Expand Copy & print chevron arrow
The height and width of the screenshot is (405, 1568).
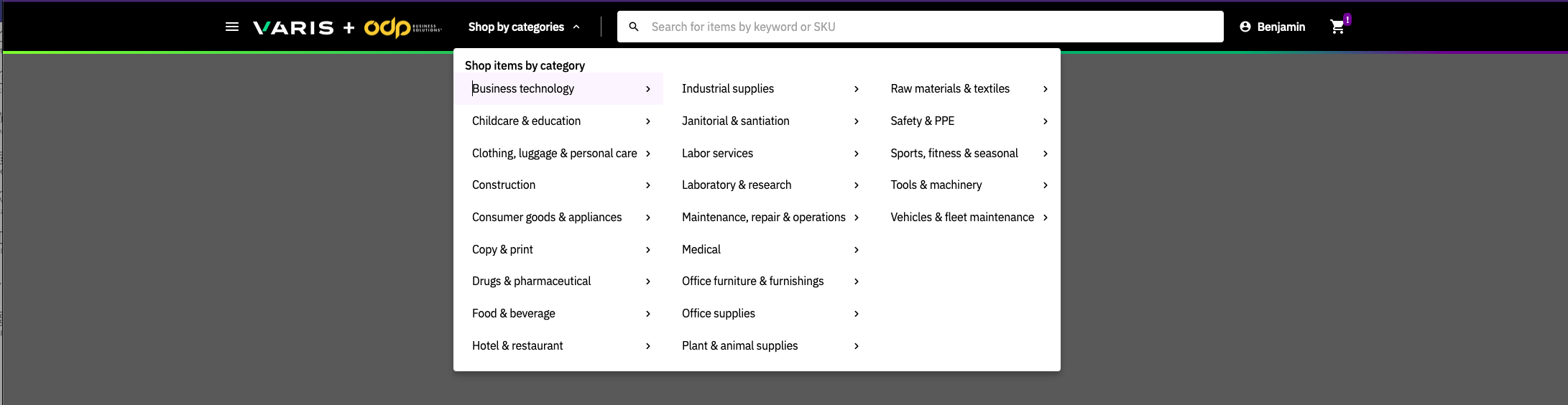(x=648, y=249)
